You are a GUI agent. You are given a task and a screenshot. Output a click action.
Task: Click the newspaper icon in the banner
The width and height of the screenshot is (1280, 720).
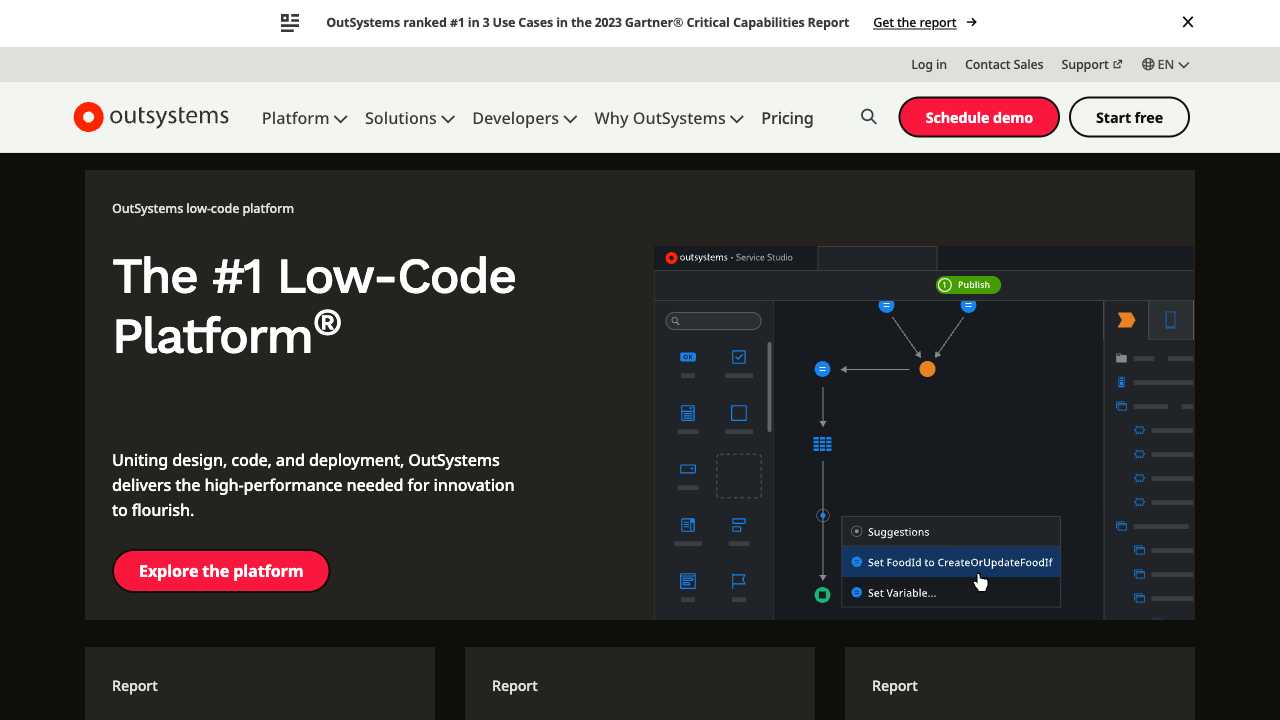point(290,22)
